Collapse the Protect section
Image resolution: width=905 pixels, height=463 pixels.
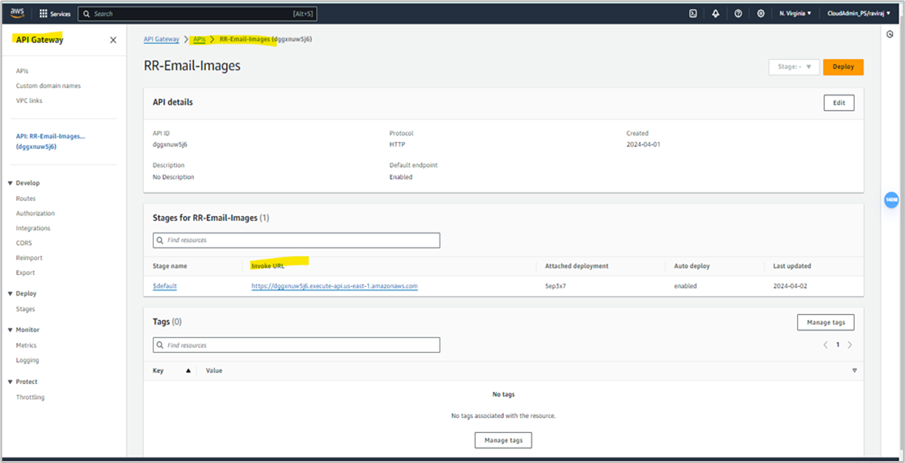10,382
